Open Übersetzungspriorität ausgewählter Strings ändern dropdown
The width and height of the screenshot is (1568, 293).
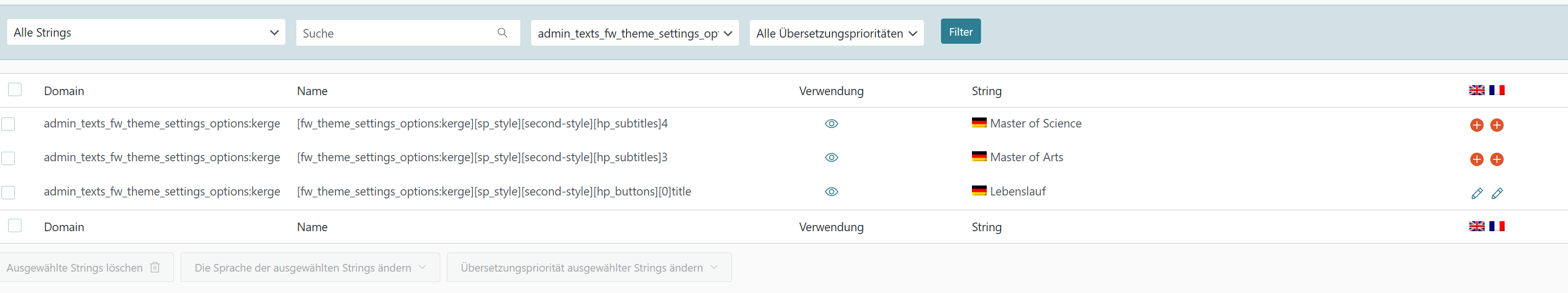[589, 267]
